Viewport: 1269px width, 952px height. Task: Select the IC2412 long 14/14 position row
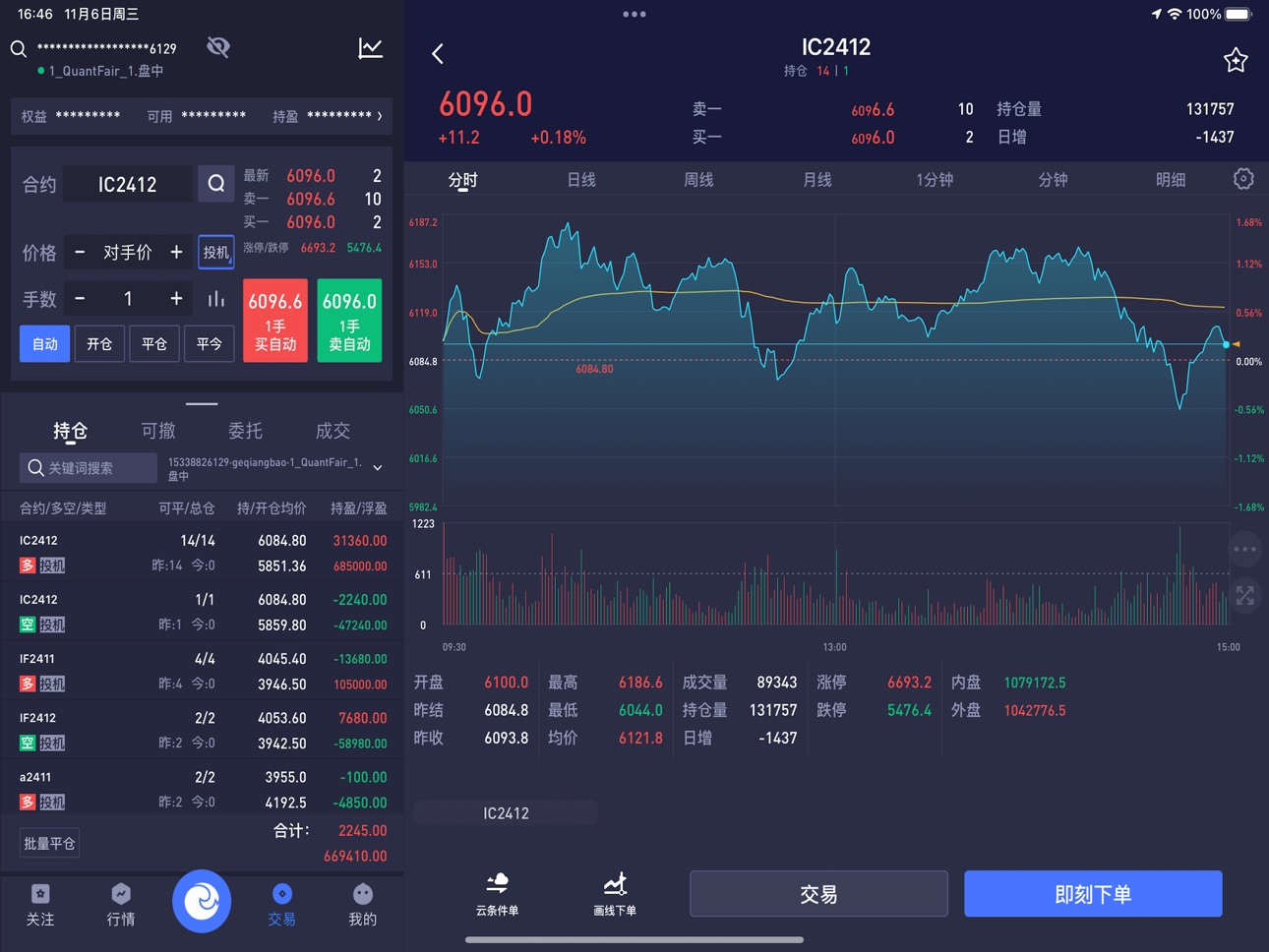pyautogui.click(x=202, y=553)
